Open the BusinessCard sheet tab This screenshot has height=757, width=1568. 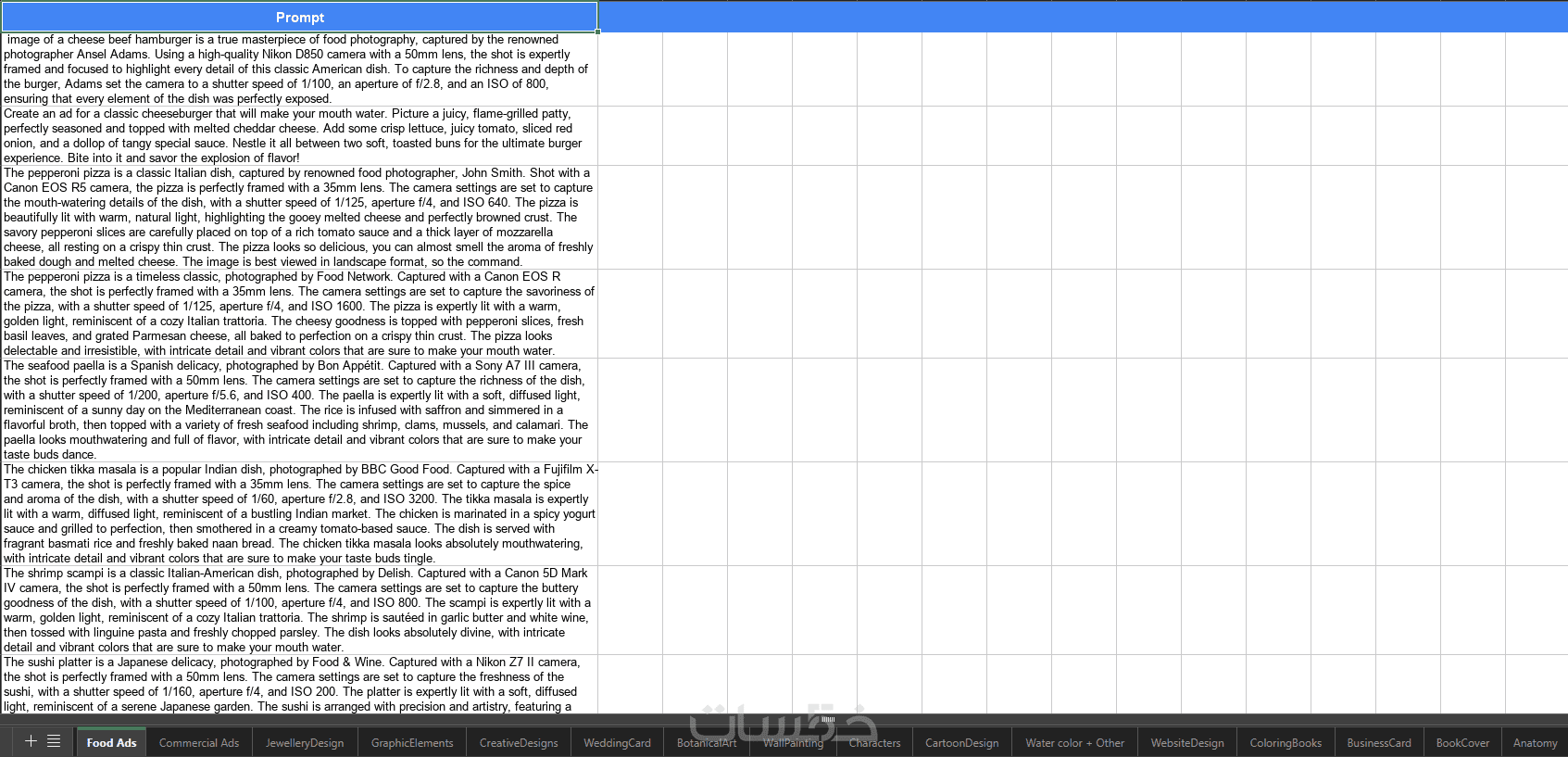[1379, 742]
